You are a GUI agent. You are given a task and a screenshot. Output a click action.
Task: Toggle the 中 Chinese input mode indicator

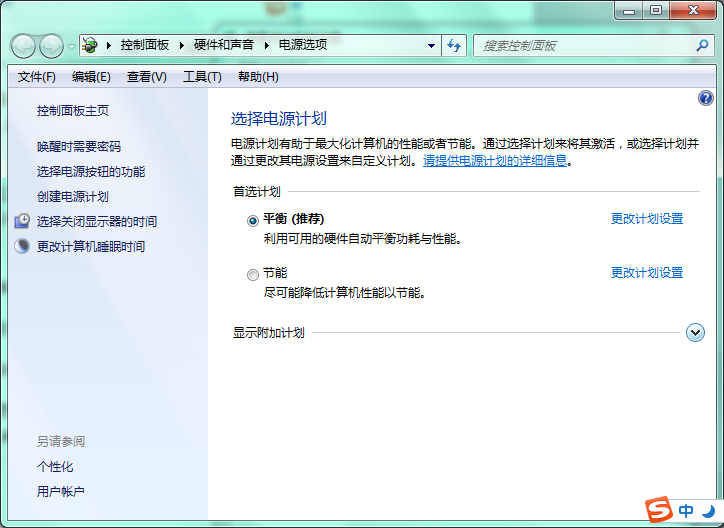686,510
